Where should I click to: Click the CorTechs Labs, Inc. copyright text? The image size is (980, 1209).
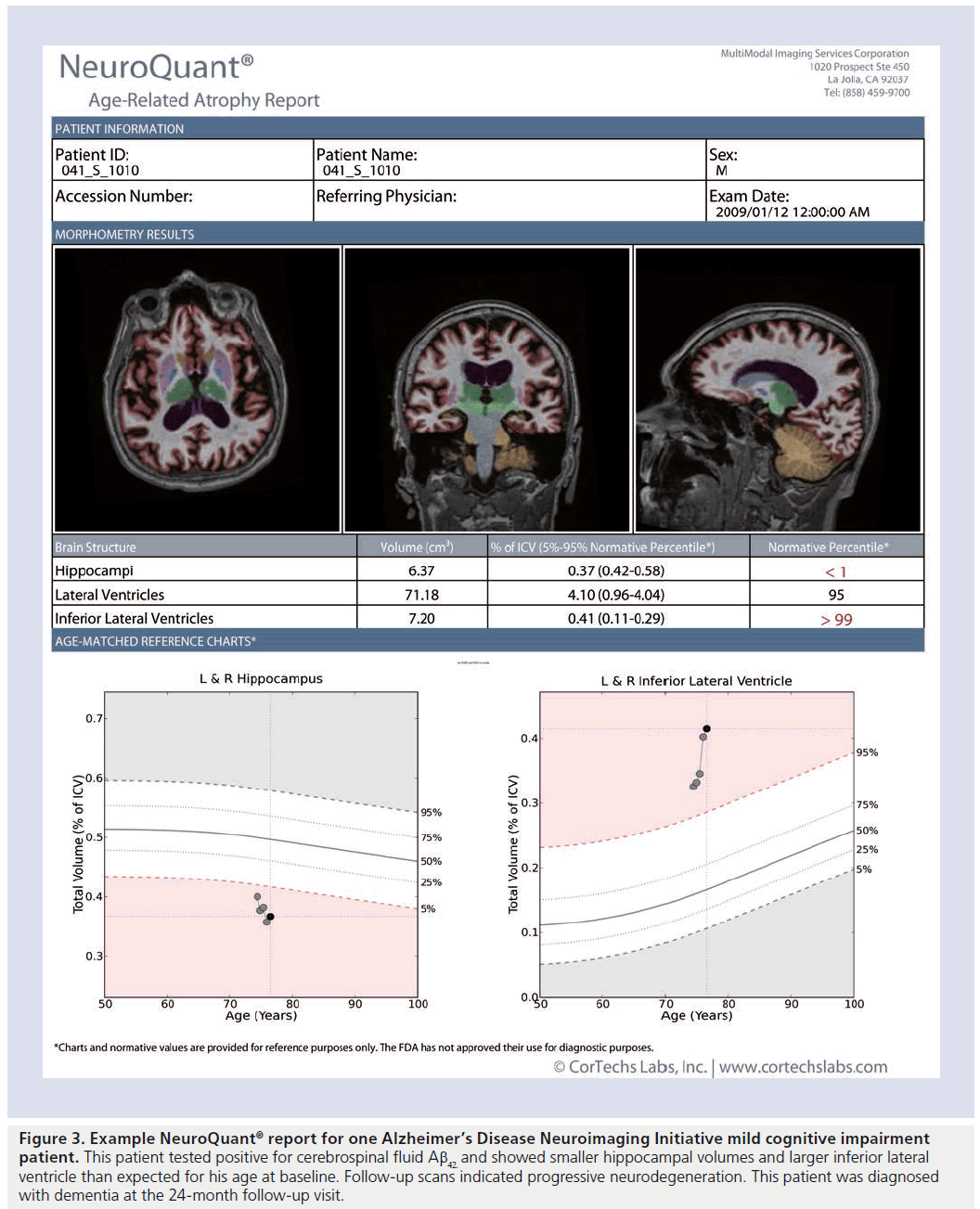point(630,1067)
